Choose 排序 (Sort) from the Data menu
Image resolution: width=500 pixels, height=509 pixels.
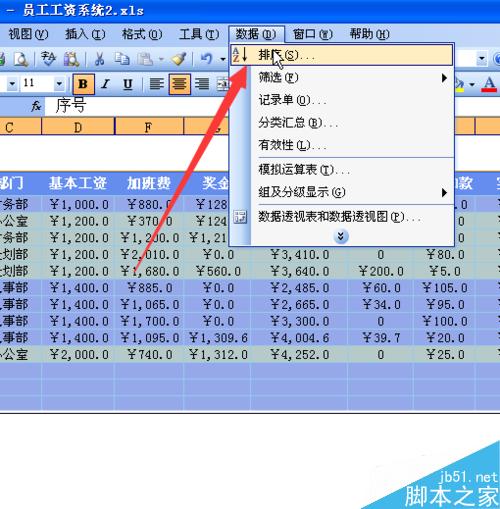pos(341,55)
